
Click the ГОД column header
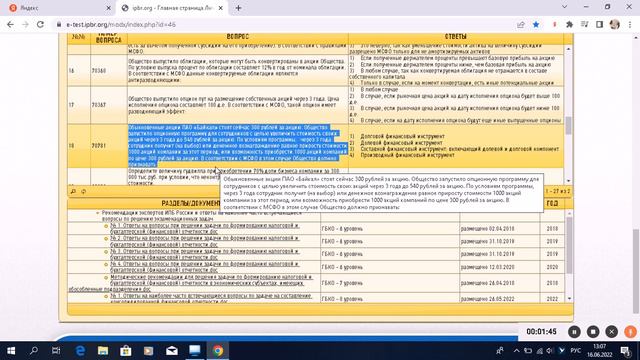coord(552,203)
